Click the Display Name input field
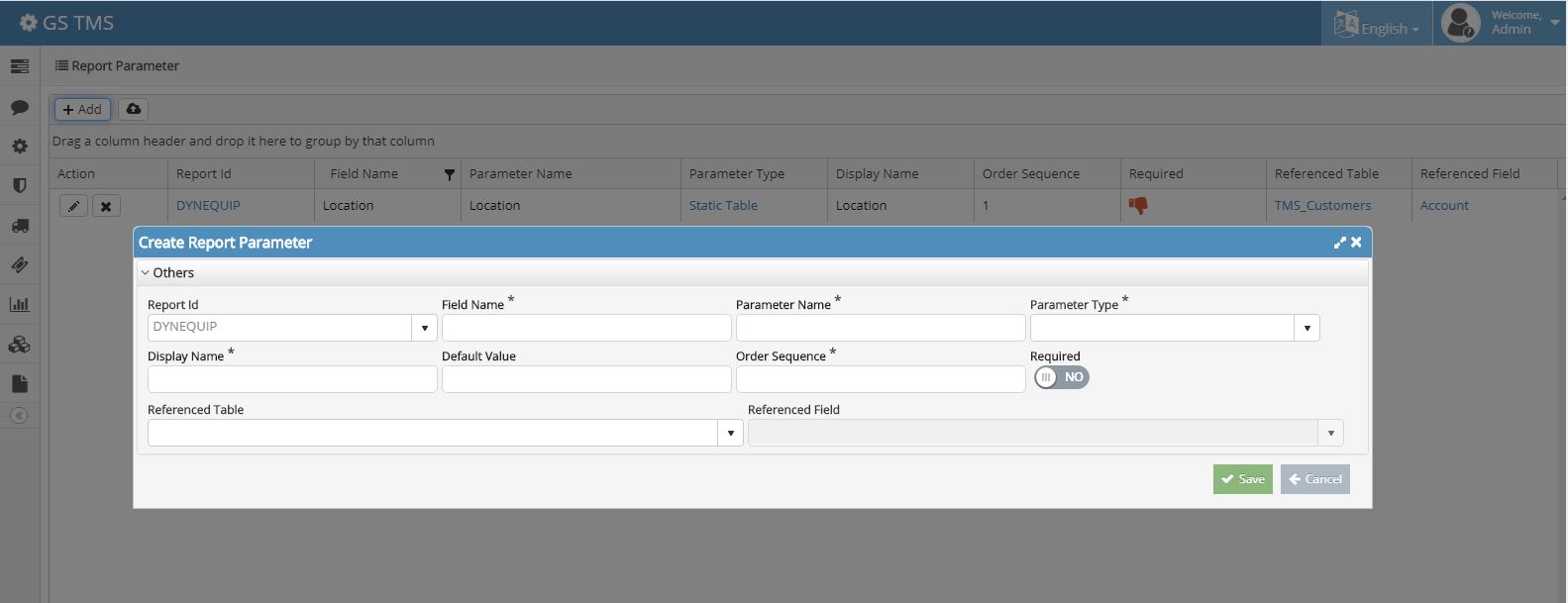Image resolution: width=1568 pixels, height=603 pixels. coord(292,379)
